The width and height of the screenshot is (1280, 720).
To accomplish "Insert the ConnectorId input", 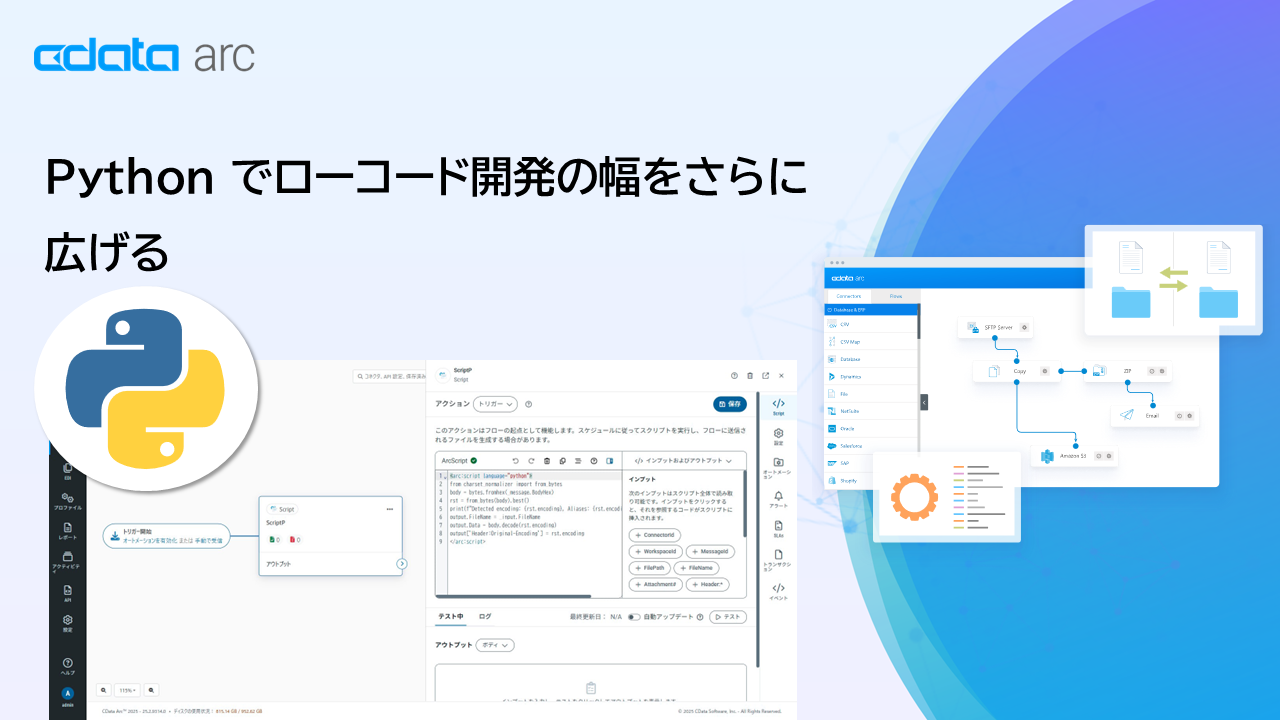I will click(656, 535).
